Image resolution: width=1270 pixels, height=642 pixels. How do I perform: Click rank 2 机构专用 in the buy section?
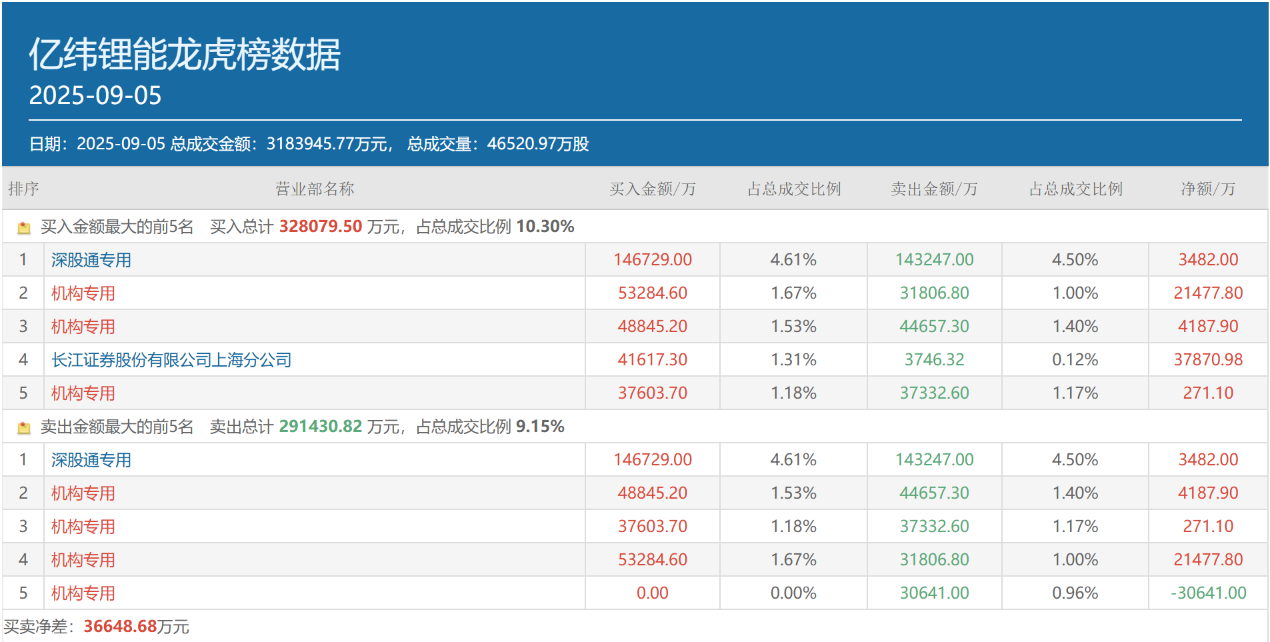pos(83,293)
